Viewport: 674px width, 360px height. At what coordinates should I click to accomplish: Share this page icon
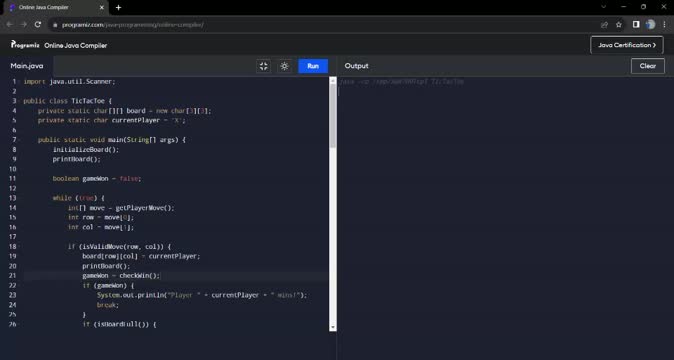[604, 25]
